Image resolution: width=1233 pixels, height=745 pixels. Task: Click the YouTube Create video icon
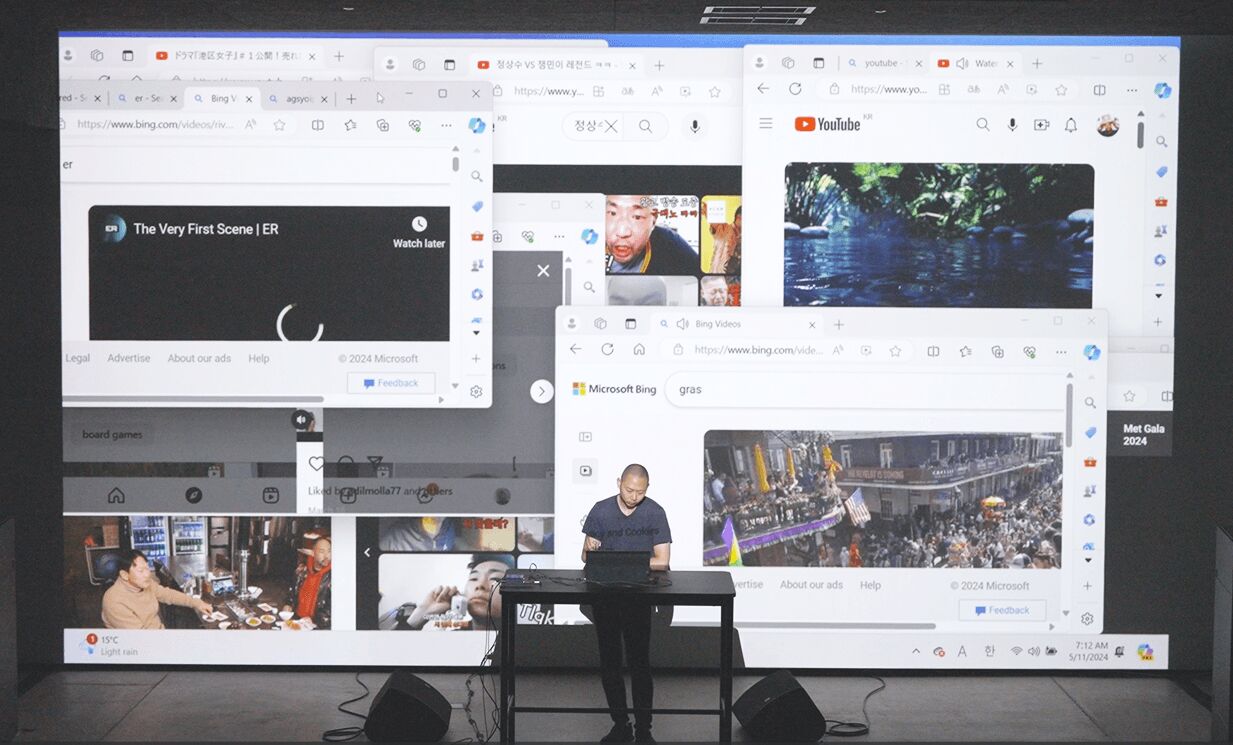click(x=1041, y=125)
